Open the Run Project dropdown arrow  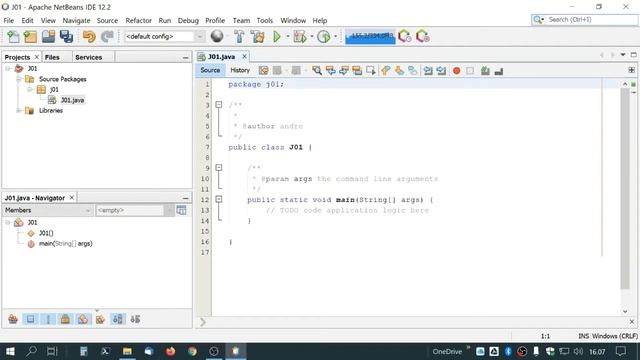pos(288,37)
